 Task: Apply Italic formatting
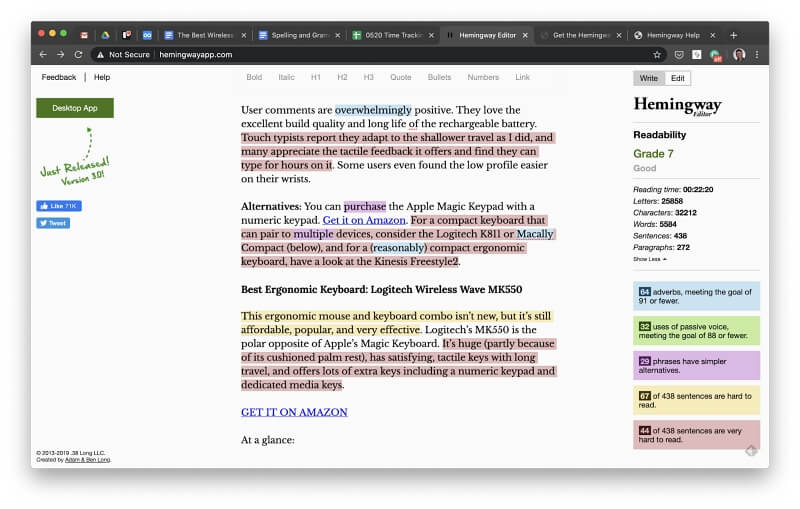pos(286,77)
